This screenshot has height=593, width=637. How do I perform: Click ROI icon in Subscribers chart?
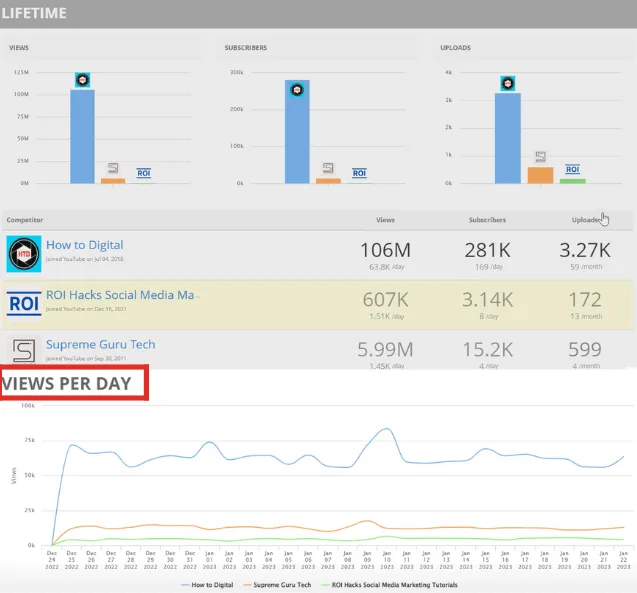(359, 173)
